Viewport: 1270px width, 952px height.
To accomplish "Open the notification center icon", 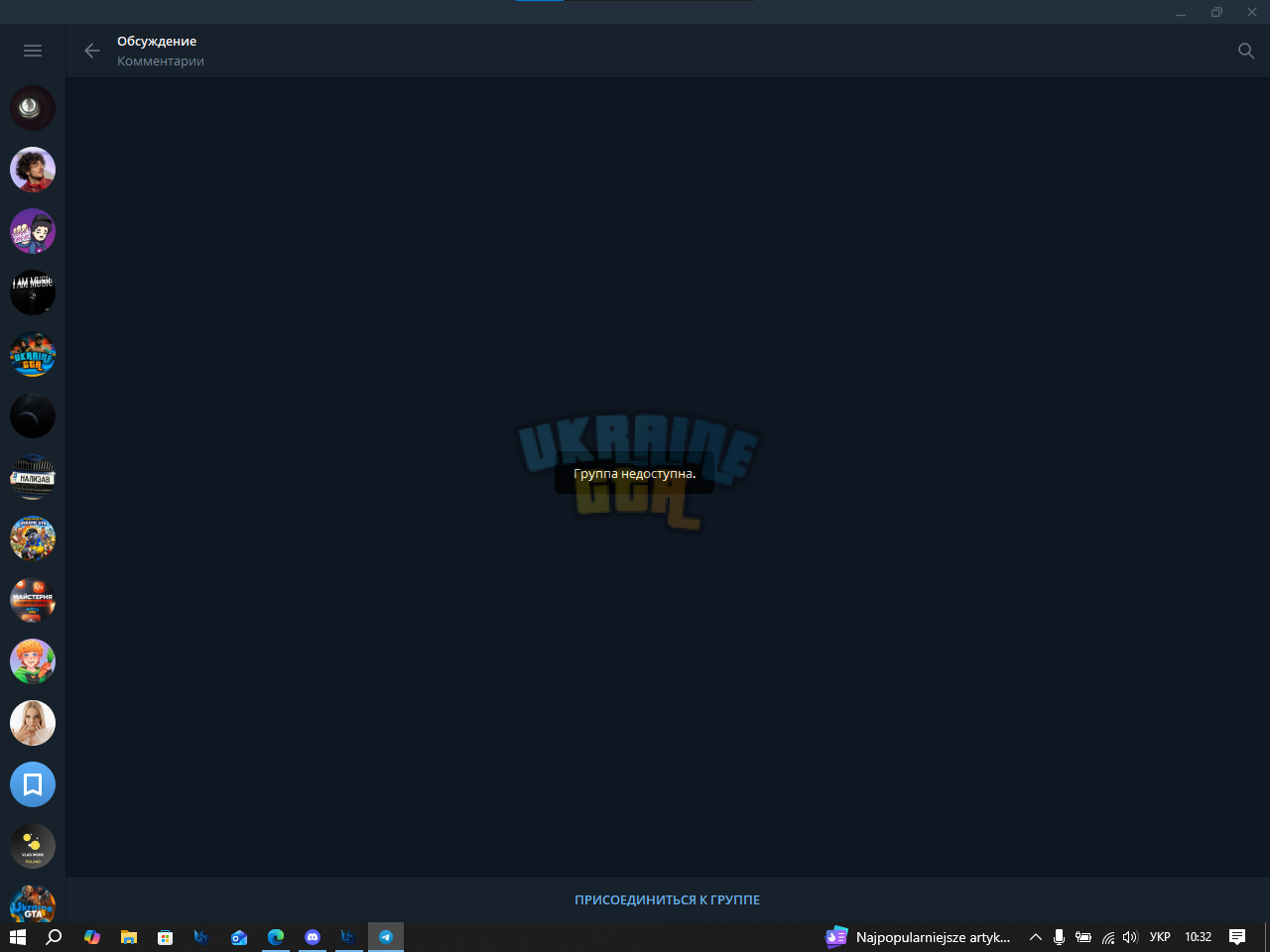I will pos(1237,936).
